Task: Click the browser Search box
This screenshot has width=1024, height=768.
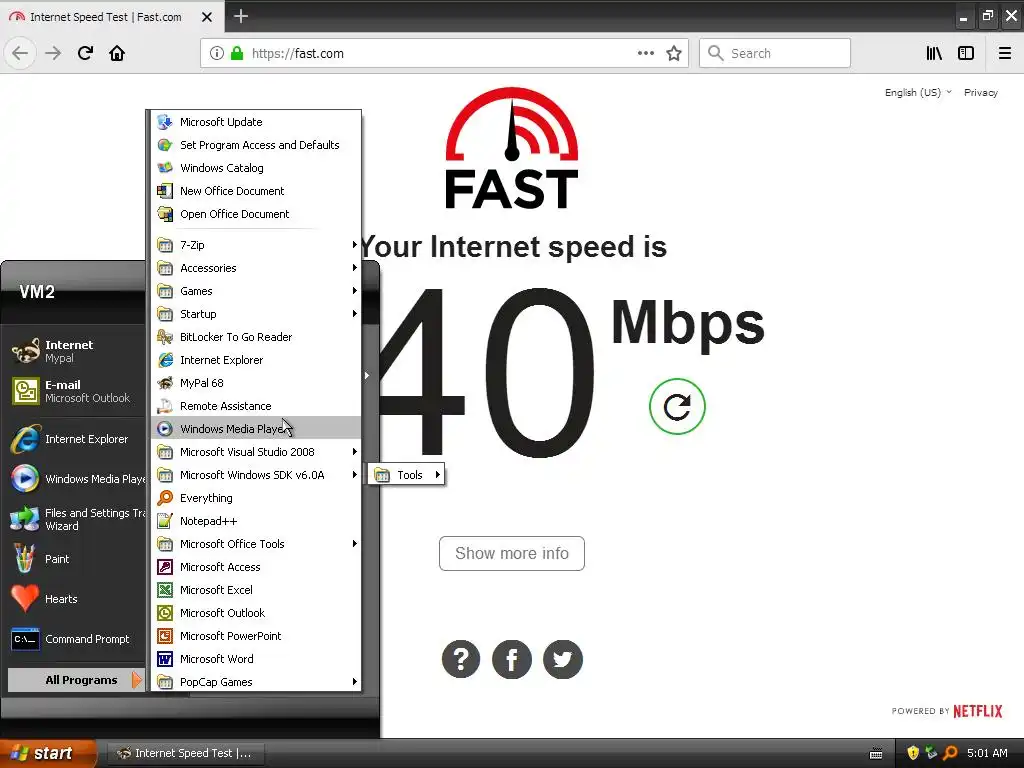Action: [775, 53]
